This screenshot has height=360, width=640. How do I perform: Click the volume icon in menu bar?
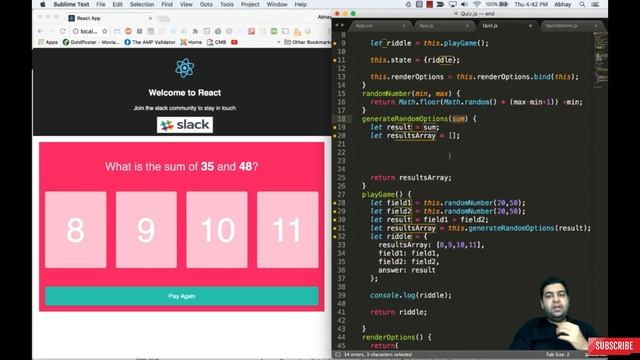tap(464, 4)
